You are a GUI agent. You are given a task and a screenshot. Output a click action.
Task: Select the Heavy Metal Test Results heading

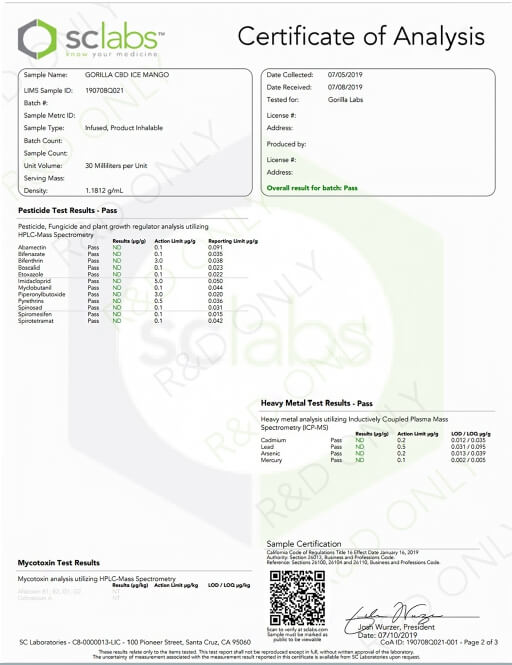(316, 403)
